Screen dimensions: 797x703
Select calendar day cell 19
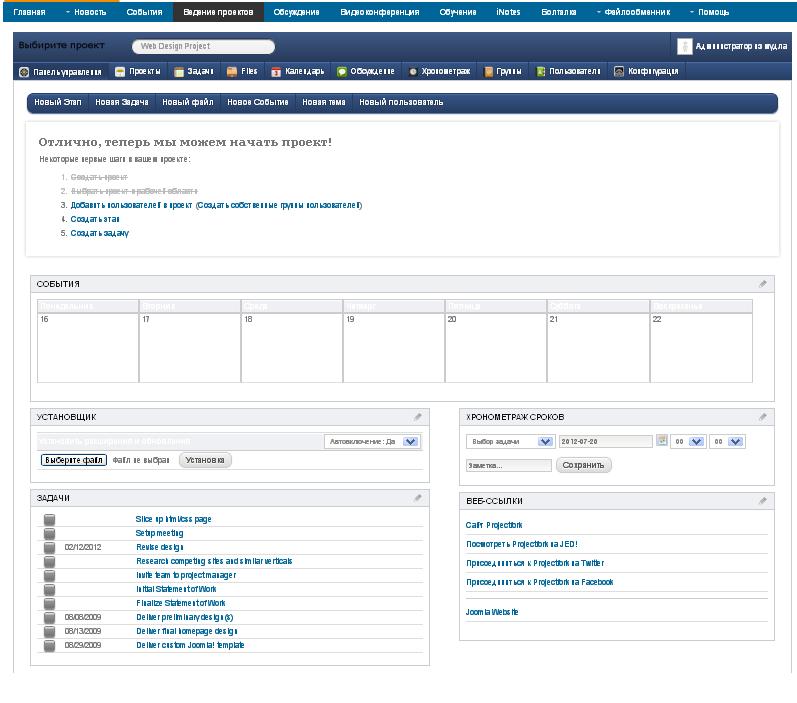[393, 348]
